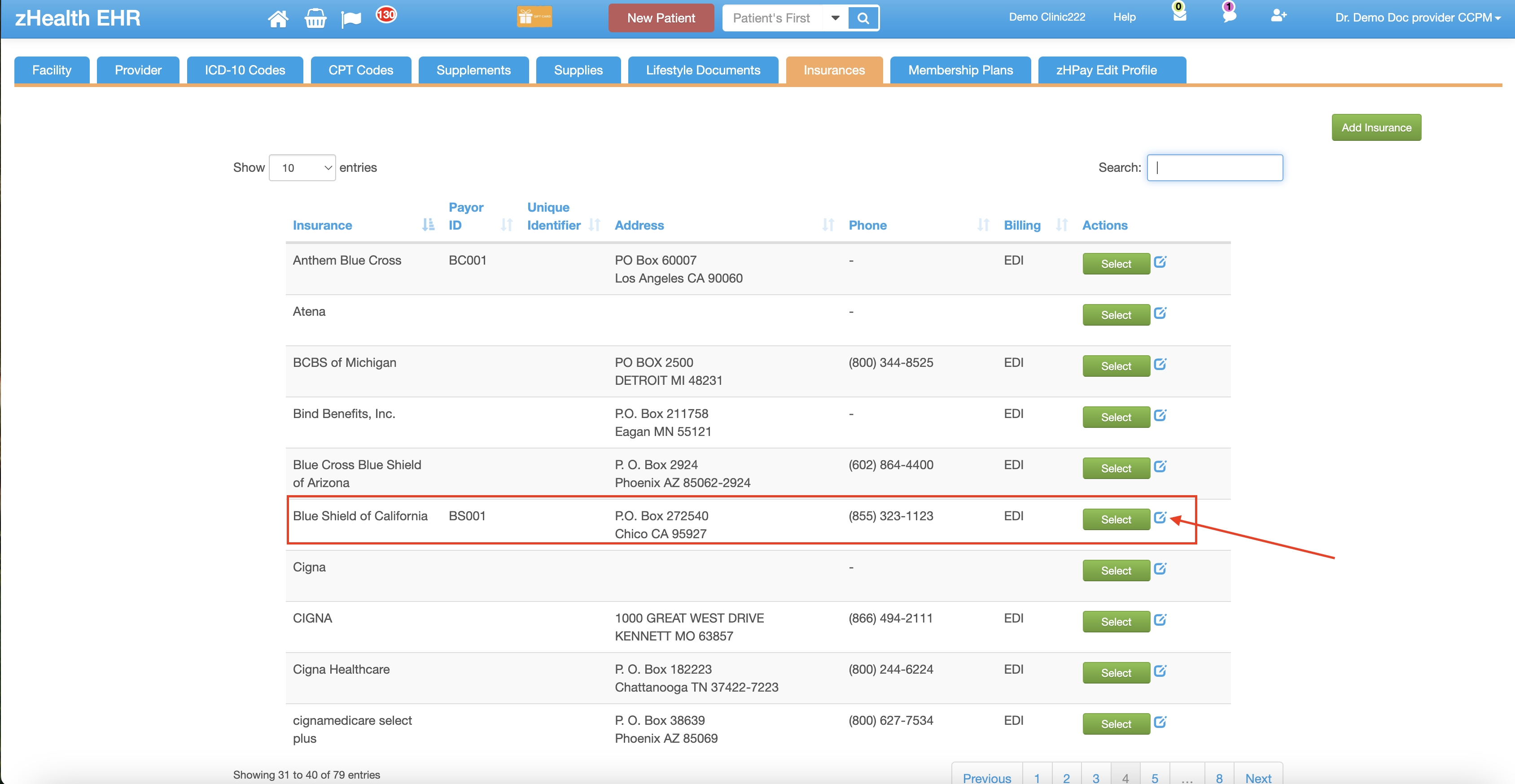The width and height of the screenshot is (1515, 784).
Task: Switch to the Provider tab
Action: (x=138, y=70)
